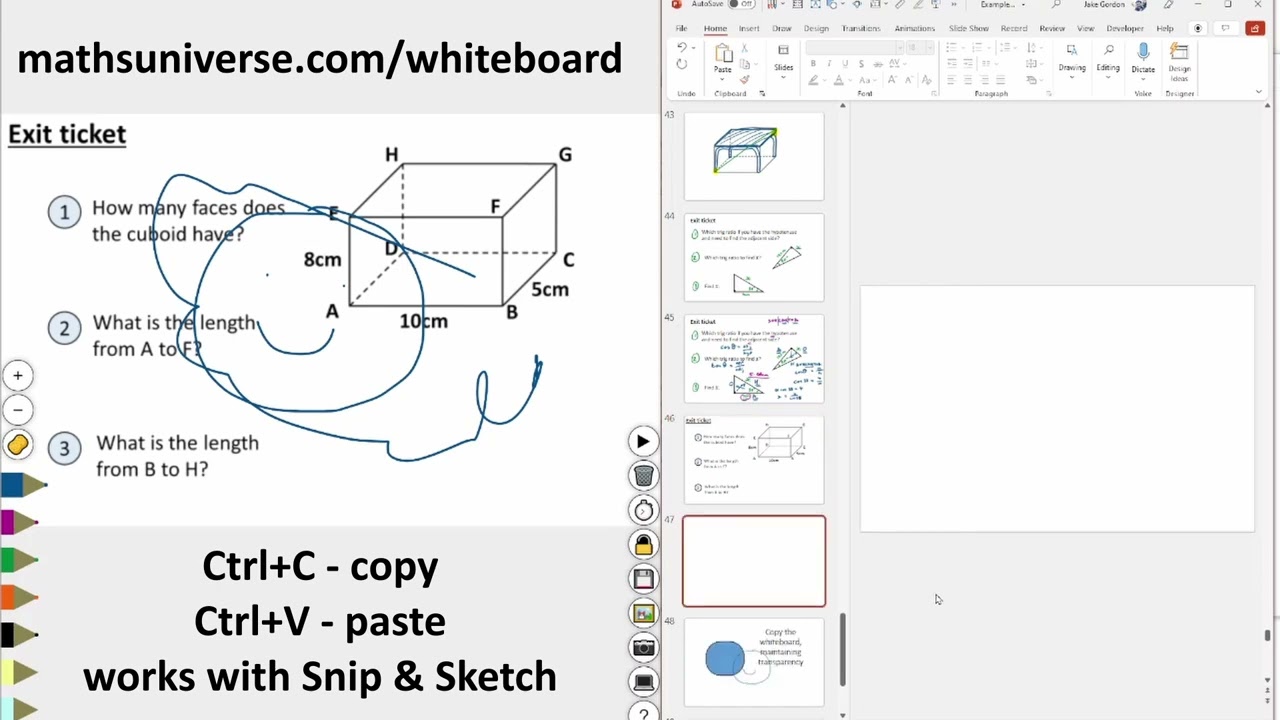Select the black pencil
Image resolution: width=1280 pixels, height=720 pixels.
pyautogui.click(x=19, y=634)
